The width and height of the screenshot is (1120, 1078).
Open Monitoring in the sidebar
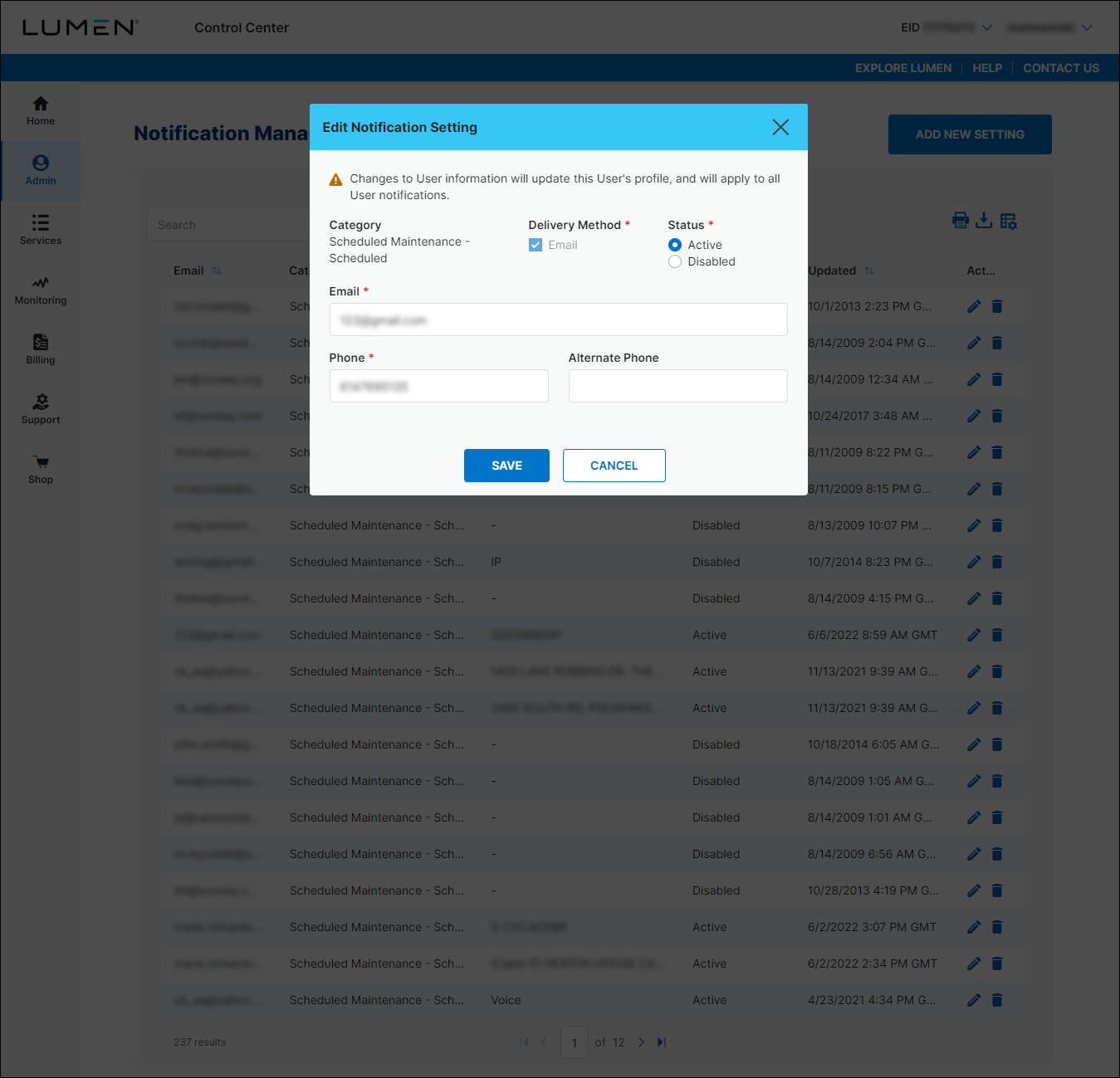[x=41, y=290]
